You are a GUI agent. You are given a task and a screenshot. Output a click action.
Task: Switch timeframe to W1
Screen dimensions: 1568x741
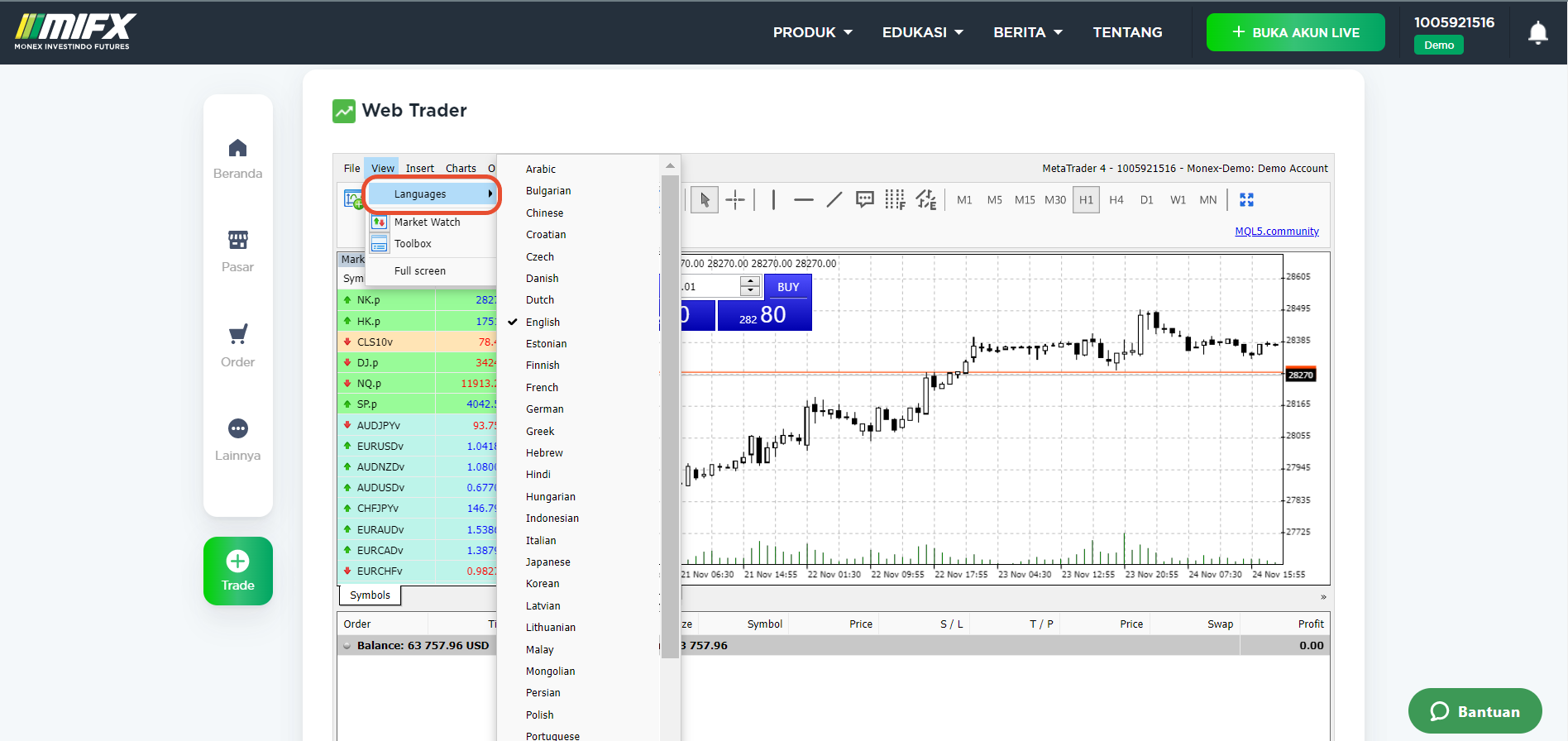tap(1178, 200)
